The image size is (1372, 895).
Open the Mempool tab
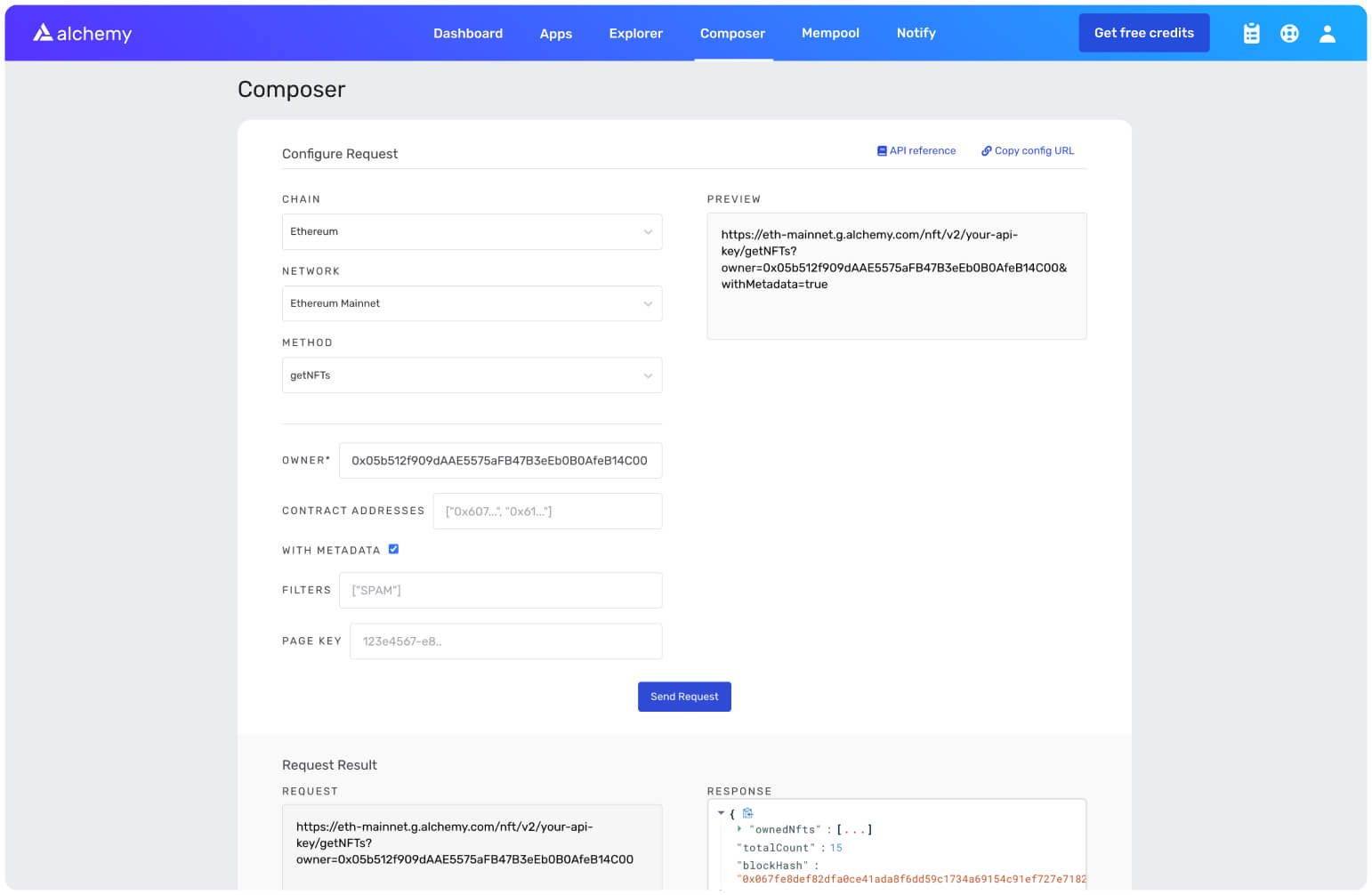pyautogui.click(x=830, y=33)
